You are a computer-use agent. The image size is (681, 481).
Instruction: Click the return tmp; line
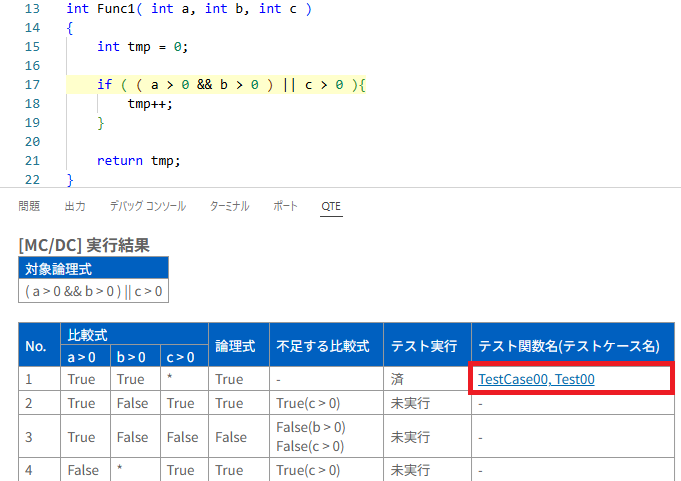(x=138, y=161)
